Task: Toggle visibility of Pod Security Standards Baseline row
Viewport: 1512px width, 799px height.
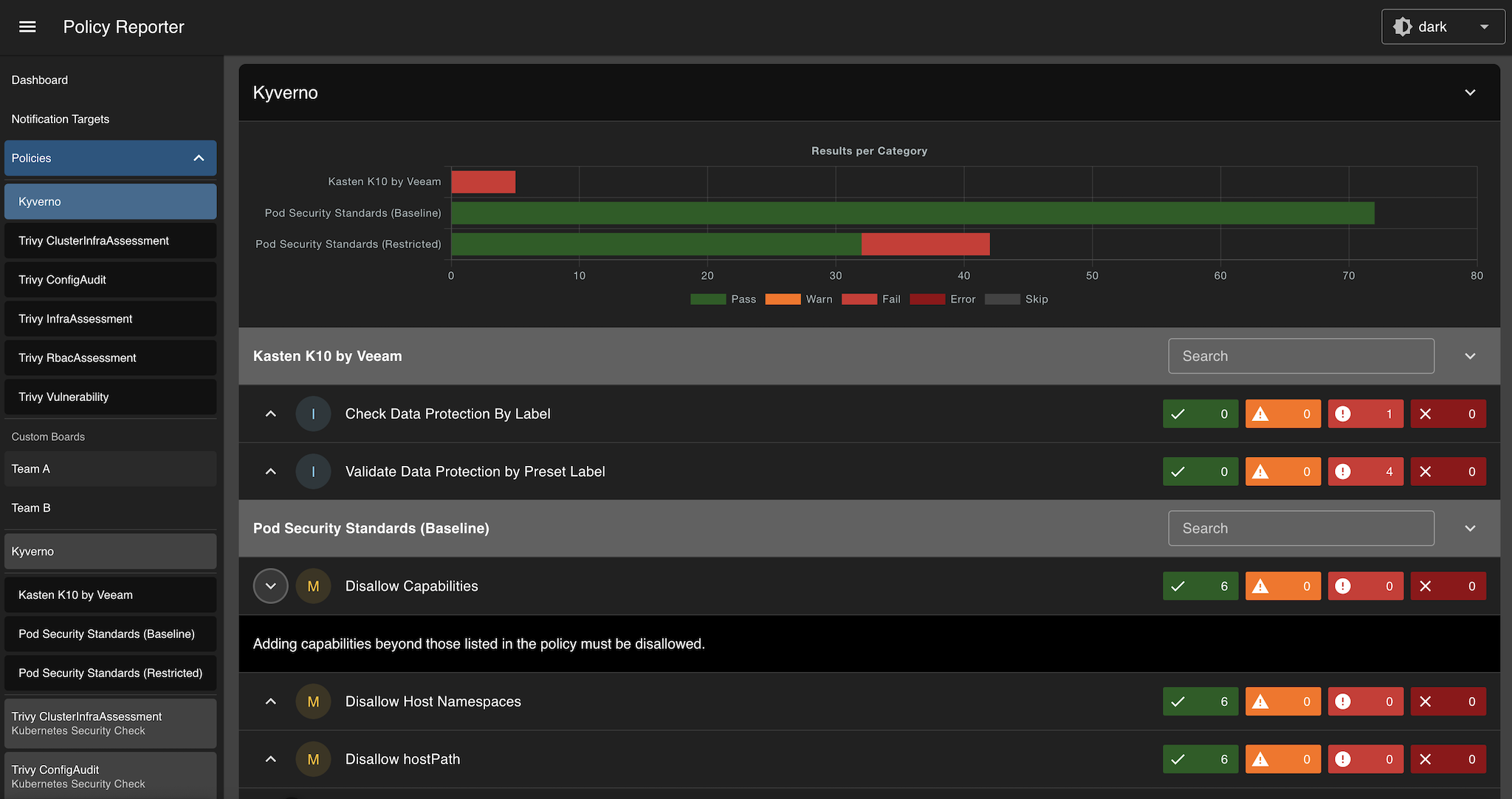Action: [1470, 528]
